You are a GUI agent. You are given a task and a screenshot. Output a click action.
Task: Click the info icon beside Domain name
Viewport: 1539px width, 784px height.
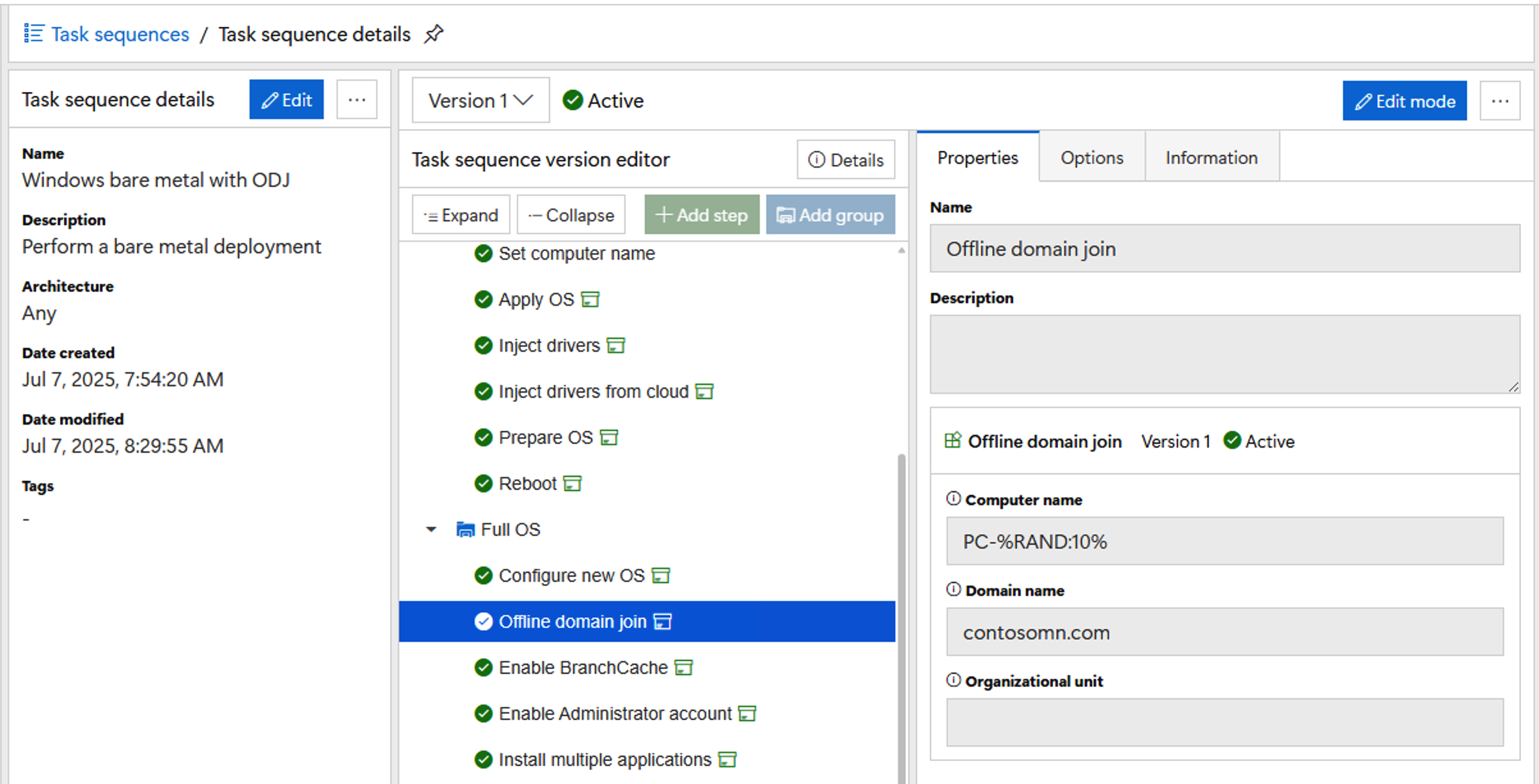coord(953,590)
